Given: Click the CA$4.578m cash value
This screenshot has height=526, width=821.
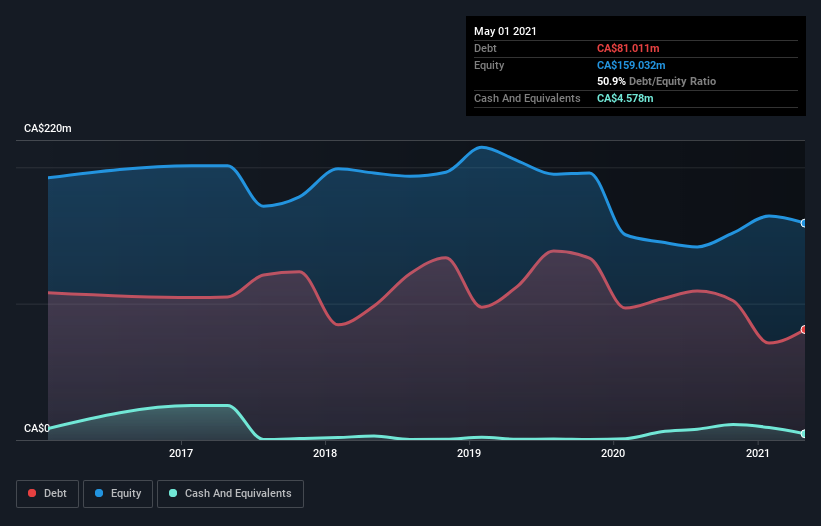Looking at the screenshot, I should pos(625,98).
